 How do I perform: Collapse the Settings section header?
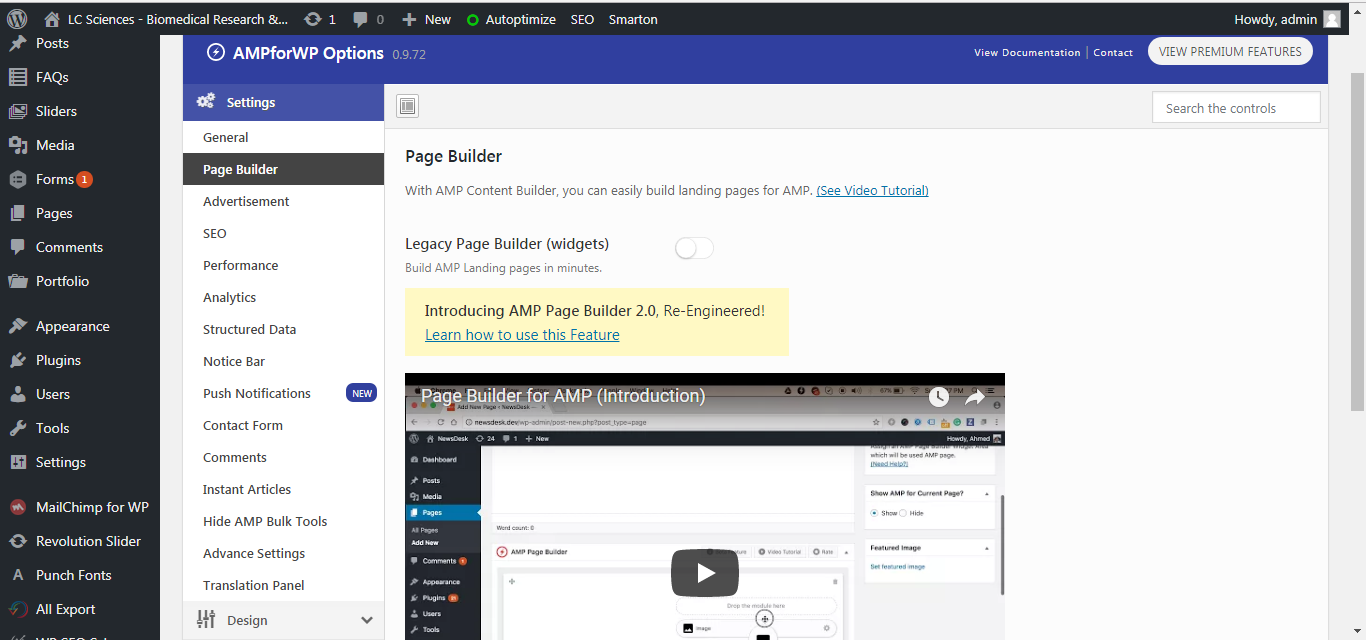pyautogui.click(x=284, y=102)
